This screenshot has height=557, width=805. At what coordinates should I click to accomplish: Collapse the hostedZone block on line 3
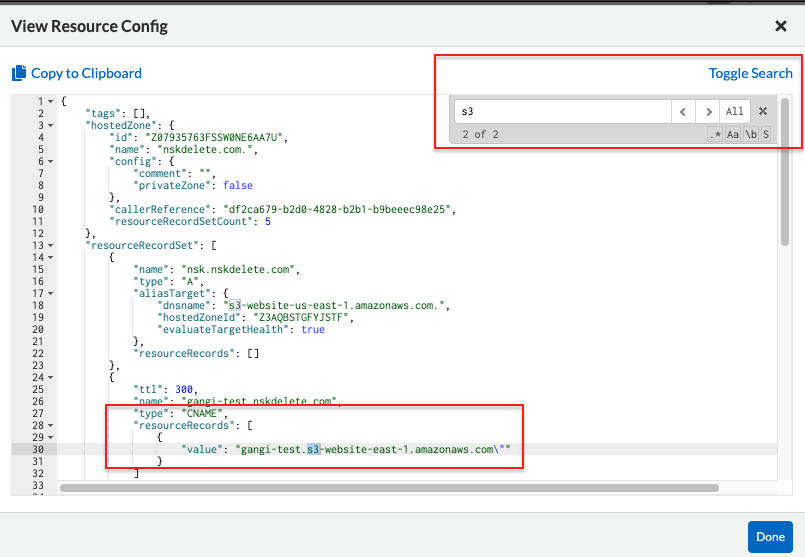click(x=51, y=125)
